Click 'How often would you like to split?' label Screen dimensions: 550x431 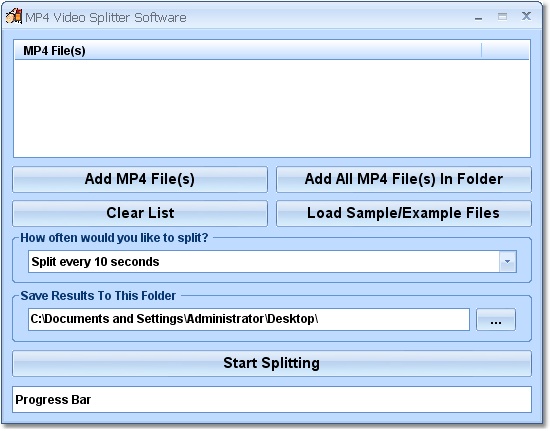point(114,238)
